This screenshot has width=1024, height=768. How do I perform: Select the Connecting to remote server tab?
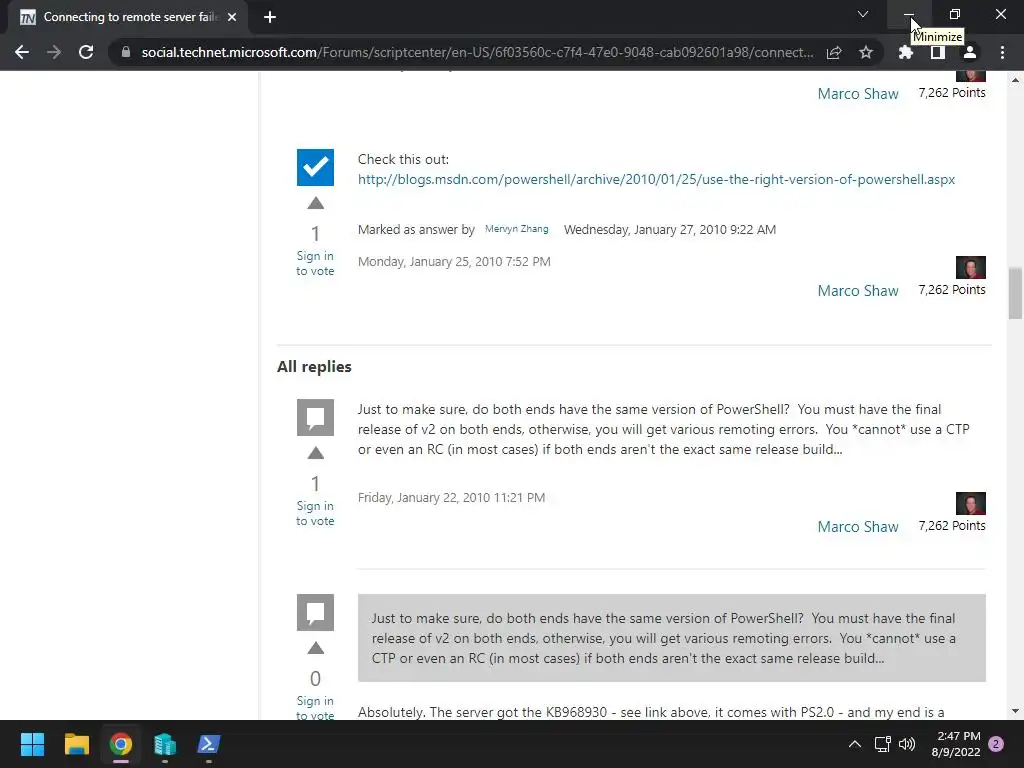128,17
